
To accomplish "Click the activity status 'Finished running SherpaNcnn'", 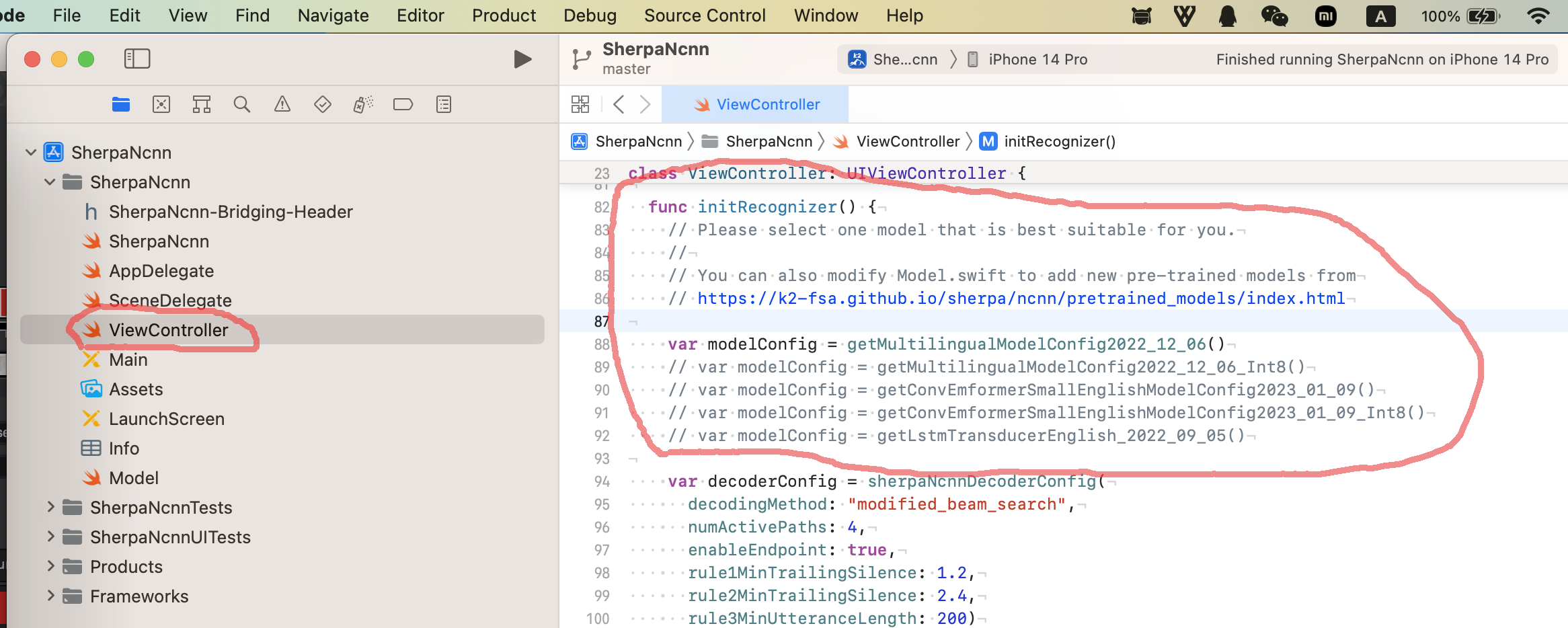I will 1382,59.
